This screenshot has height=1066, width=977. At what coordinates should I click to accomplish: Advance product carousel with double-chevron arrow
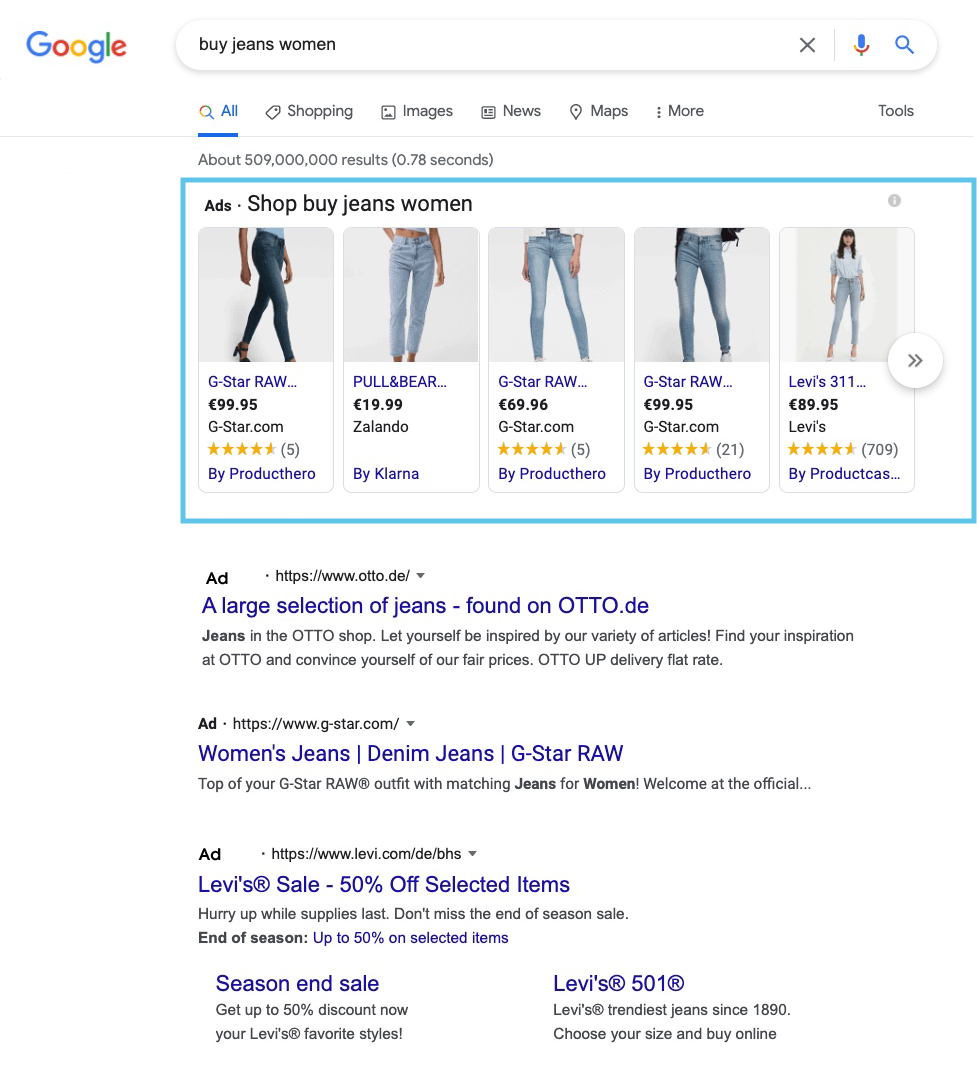point(915,360)
